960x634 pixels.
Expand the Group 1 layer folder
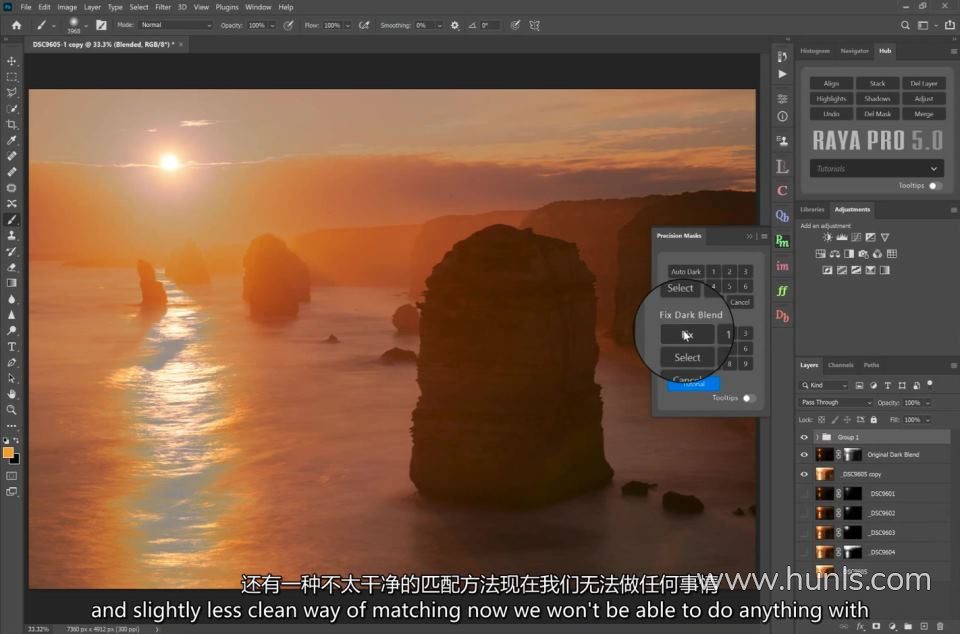click(817, 437)
